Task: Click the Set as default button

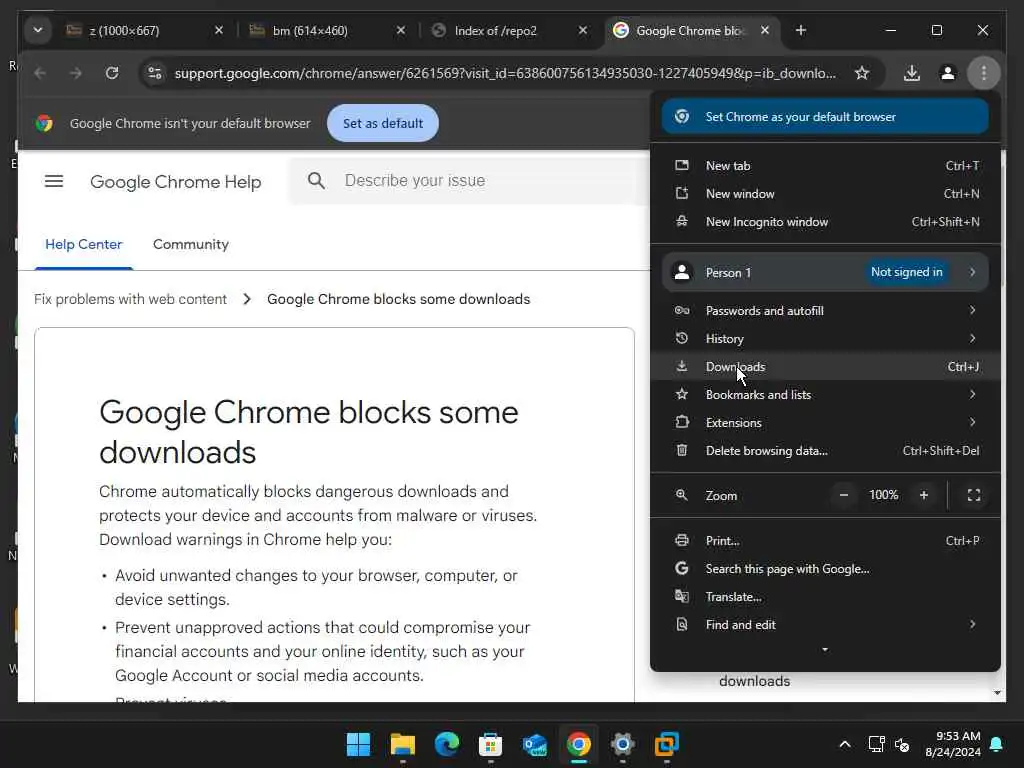Action: 383,123
